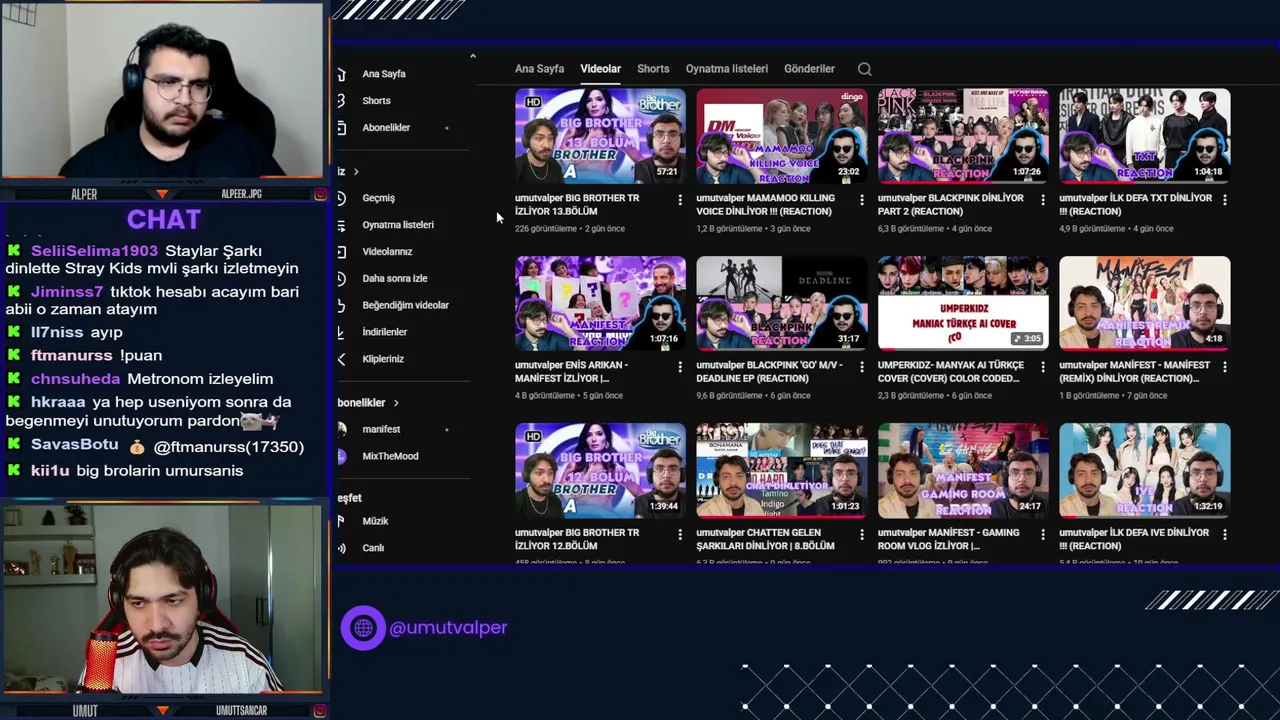Click the chnsuheda chat username
The width and height of the screenshot is (1280, 720).
coord(75,379)
